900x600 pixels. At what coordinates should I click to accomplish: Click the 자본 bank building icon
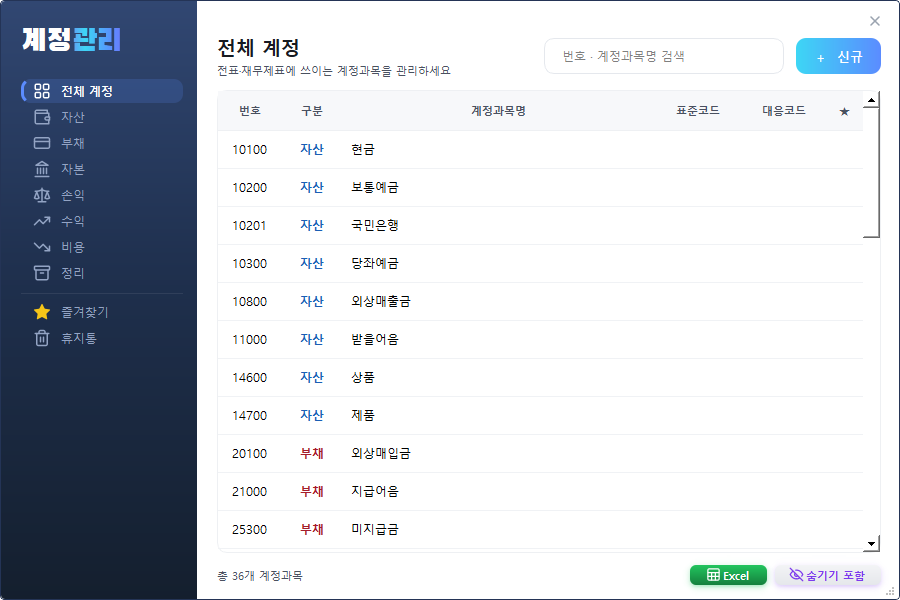click(42, 169)
